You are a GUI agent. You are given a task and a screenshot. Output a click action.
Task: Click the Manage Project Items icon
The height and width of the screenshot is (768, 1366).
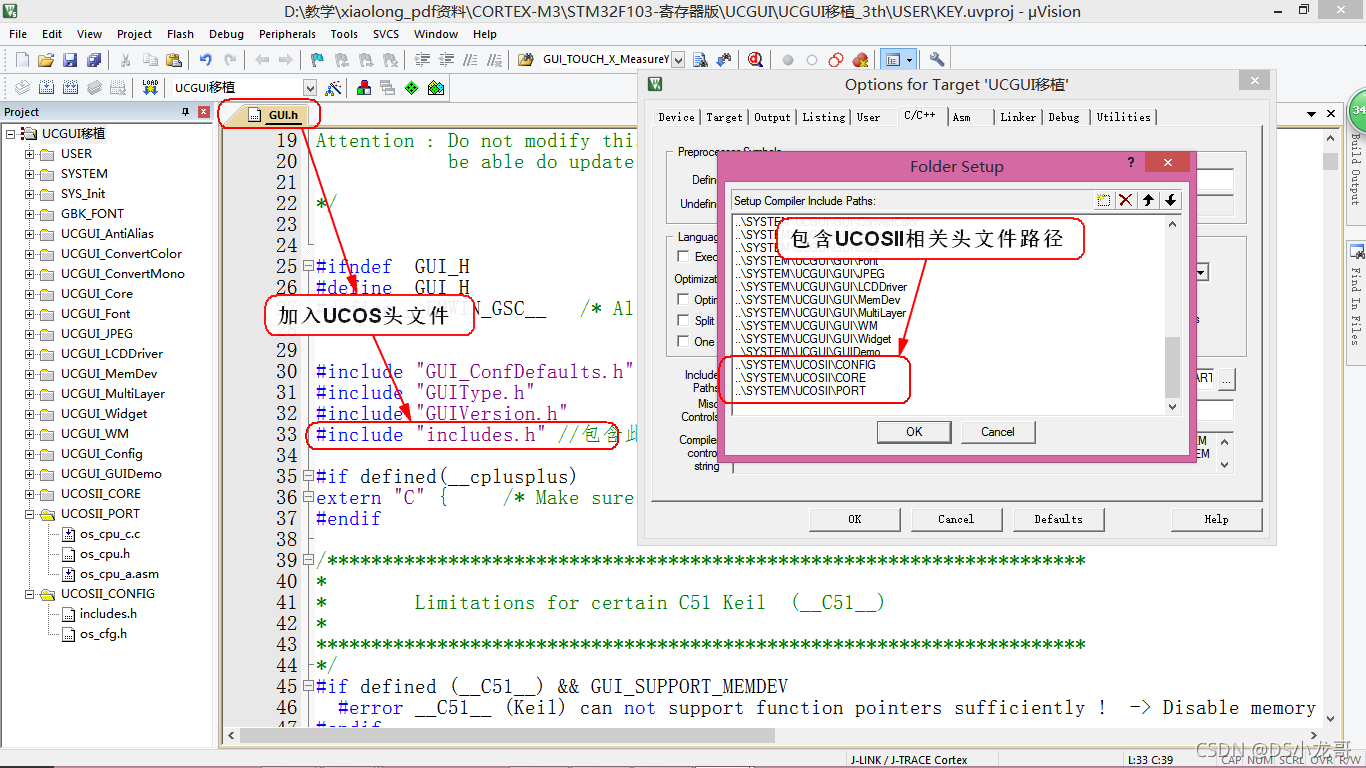364,87
